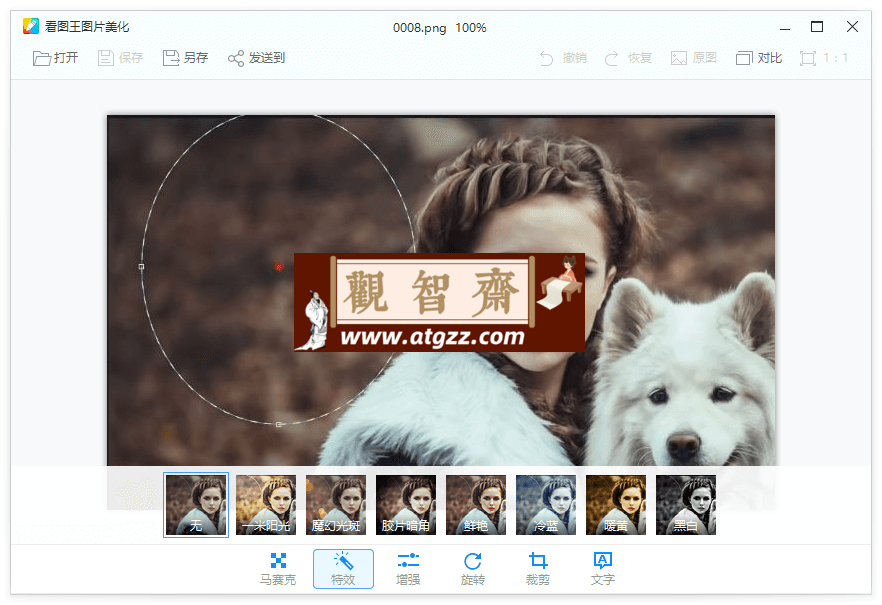The height and width of the screenshot is (605, 882).
Task: Open a file with the 打开 button
Action: click(55, 58)
